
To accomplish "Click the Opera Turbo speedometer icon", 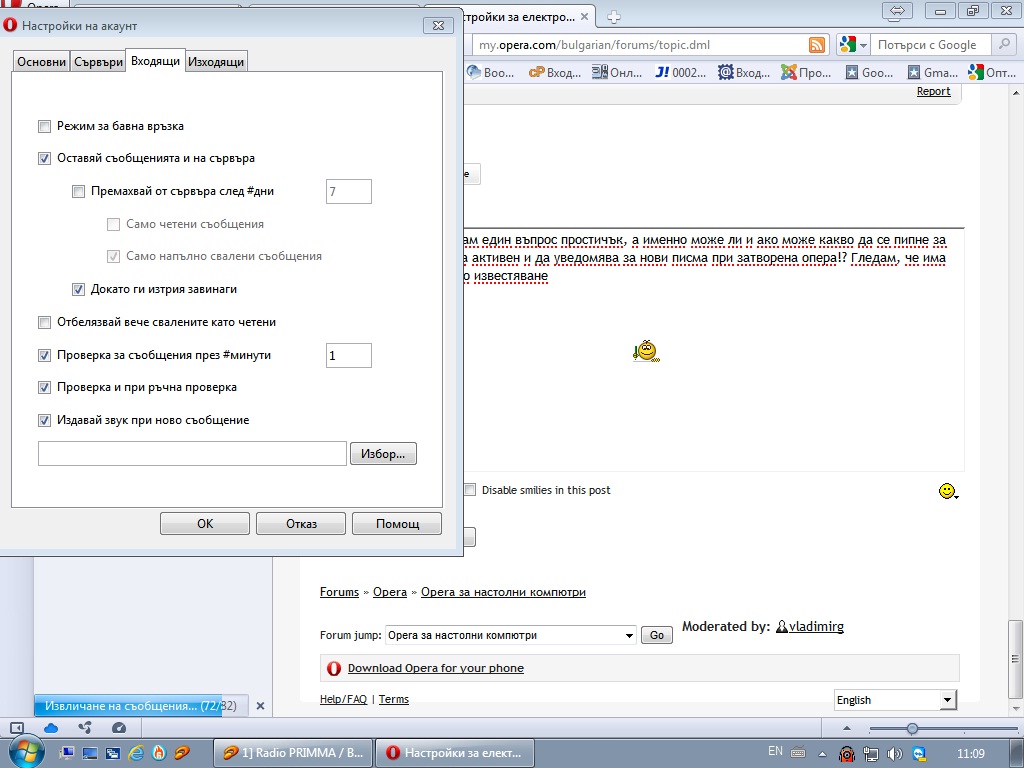I will pyautogui.click(x=118, y=728).
